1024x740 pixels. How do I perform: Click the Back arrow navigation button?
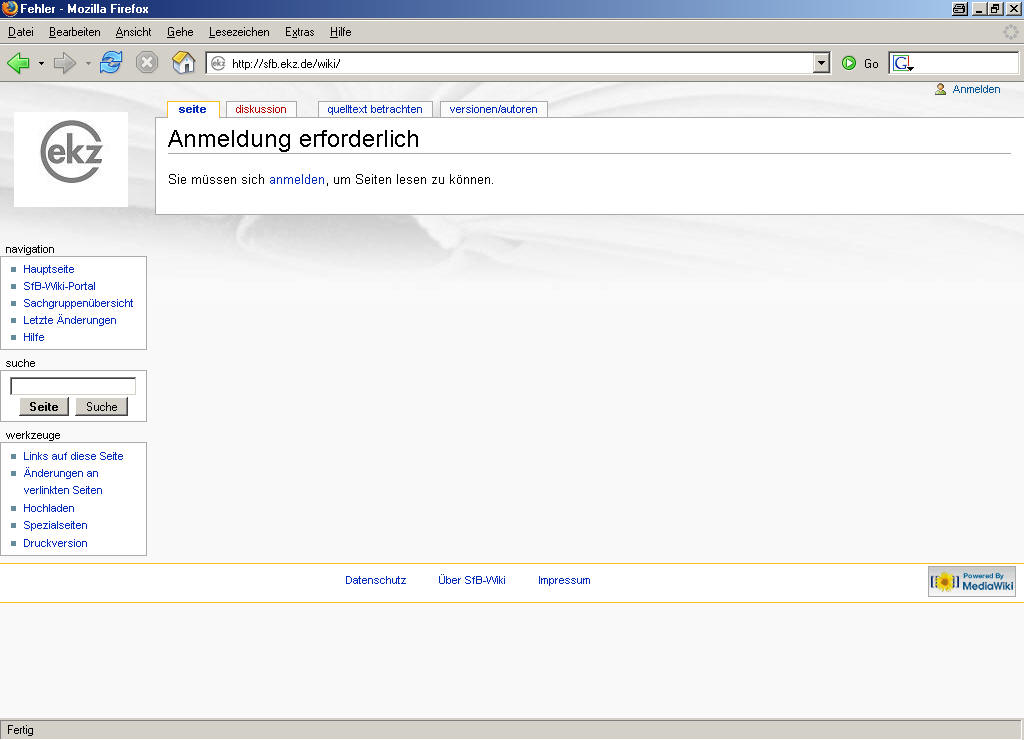[x=19, y=63]
